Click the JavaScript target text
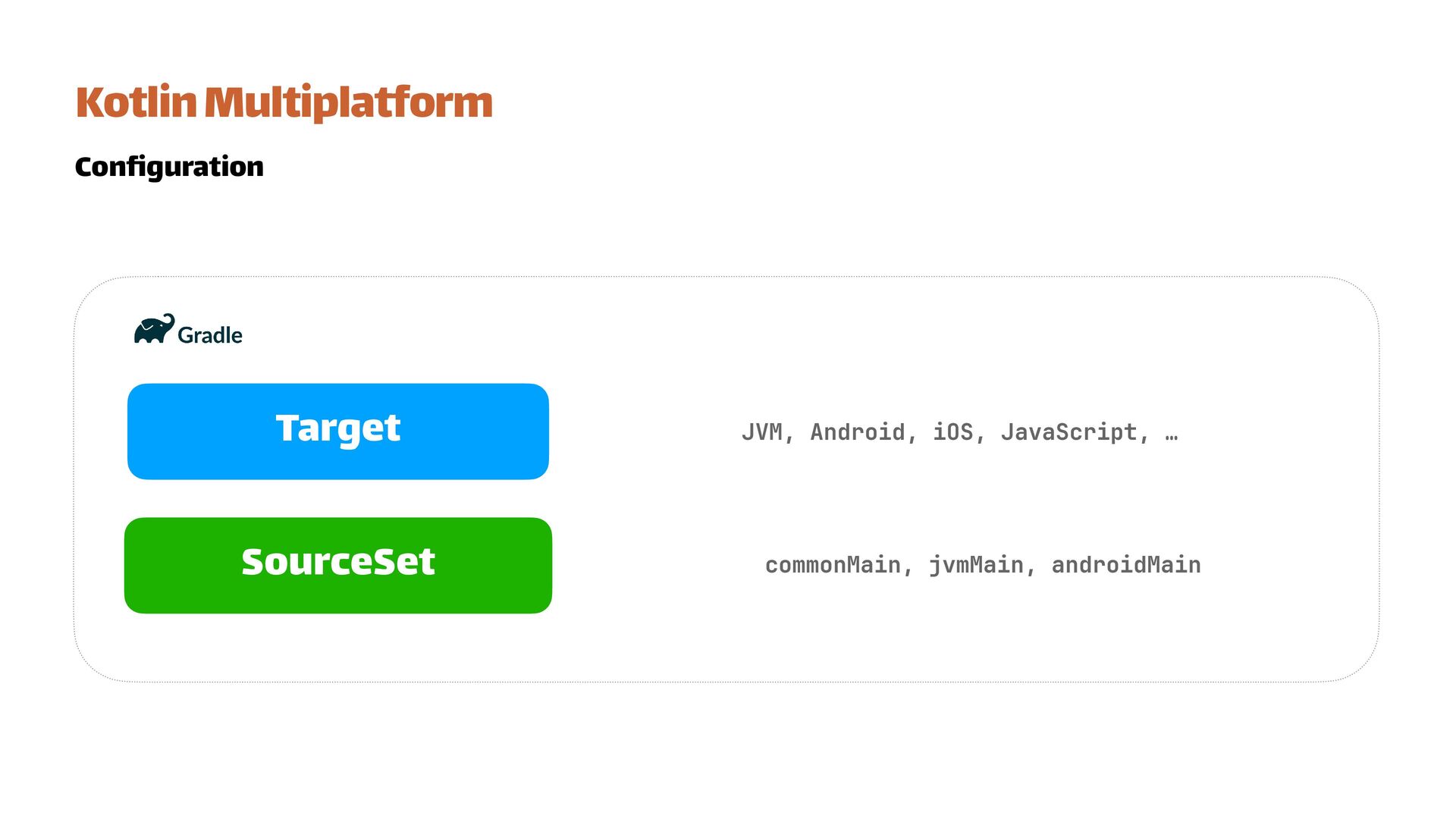The image size is (1456, 819). pos(1068,432)
